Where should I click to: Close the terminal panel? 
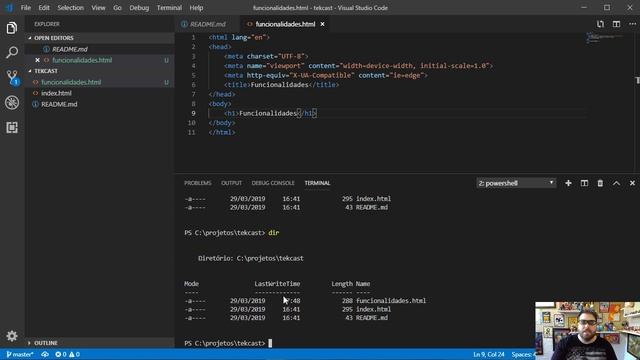(x=632, y=183)
